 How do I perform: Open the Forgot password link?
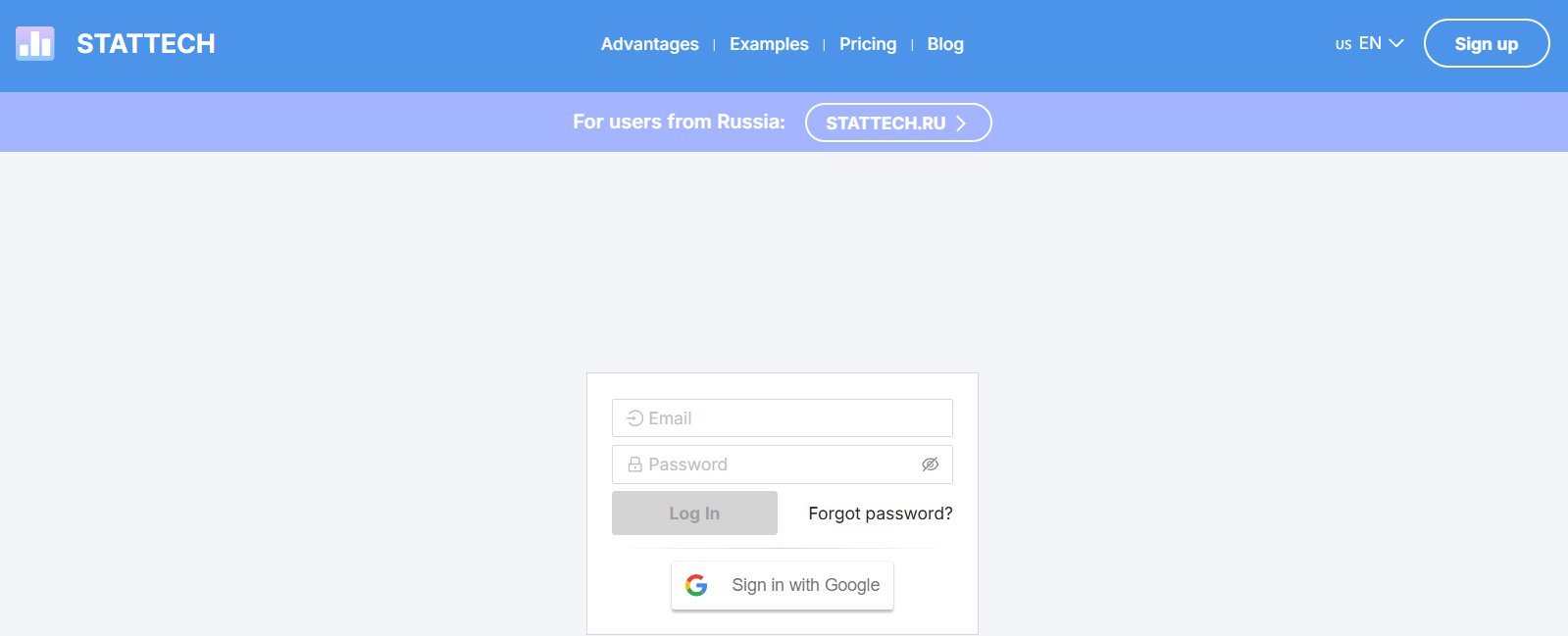point(880,514)
